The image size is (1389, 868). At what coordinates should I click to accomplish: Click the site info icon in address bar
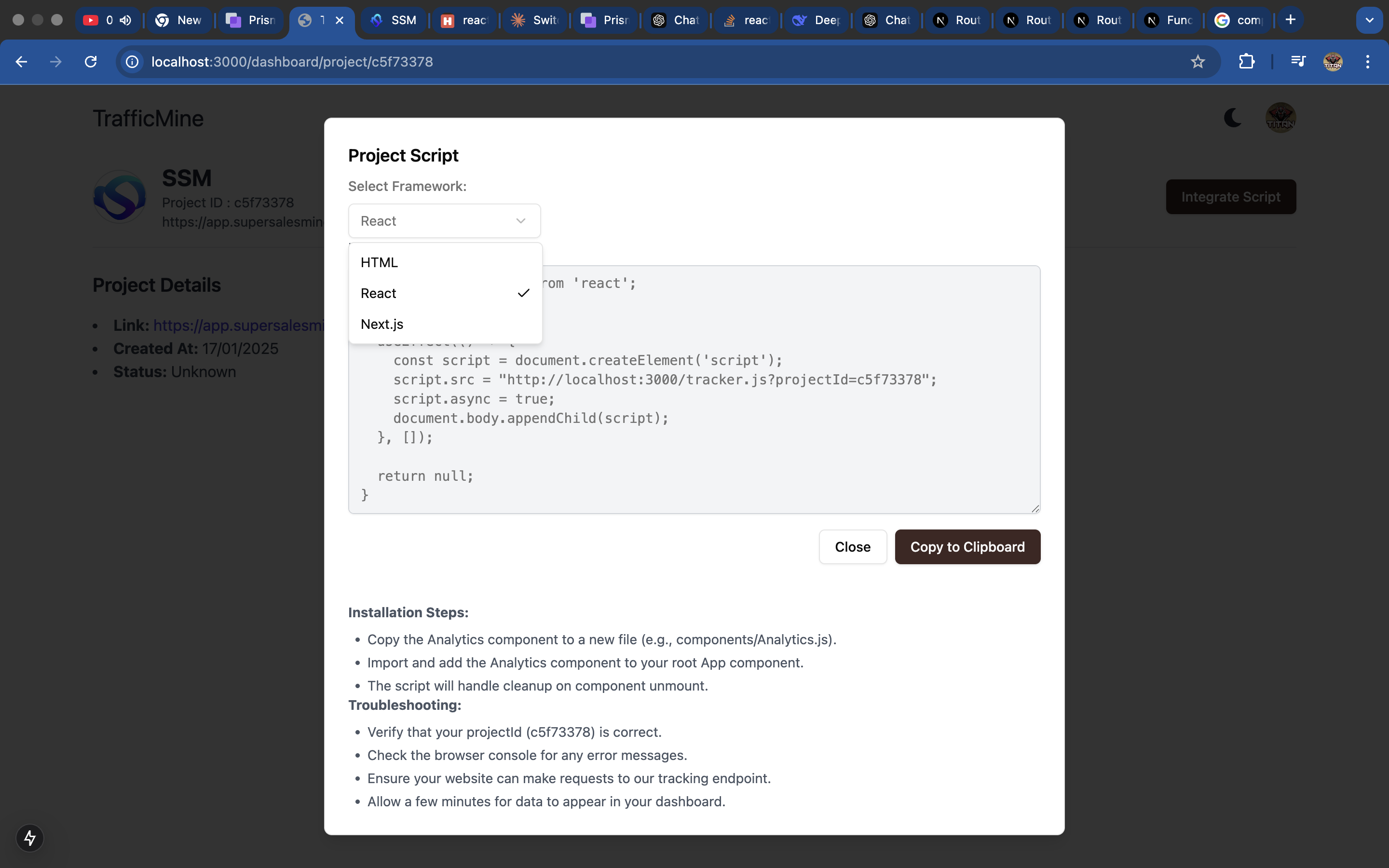133,61
